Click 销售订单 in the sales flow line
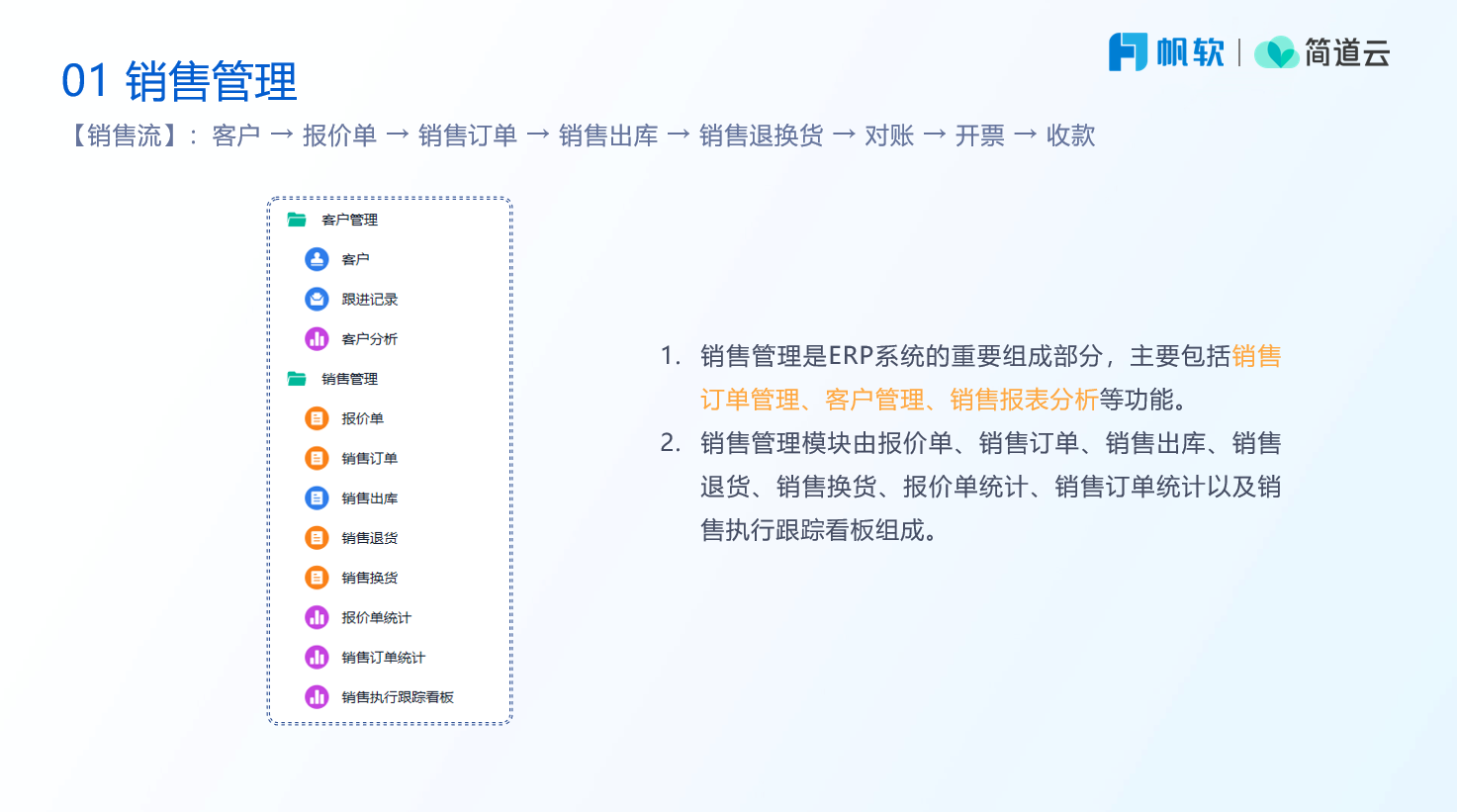Screen dimensions: 1457x812 [x=468, y=135]
